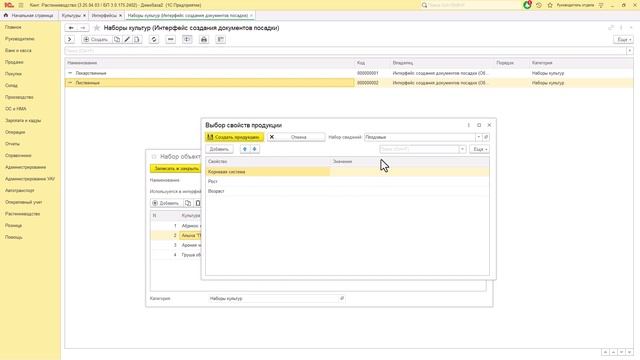Click the Создать продукцию button

click(234, 137)
